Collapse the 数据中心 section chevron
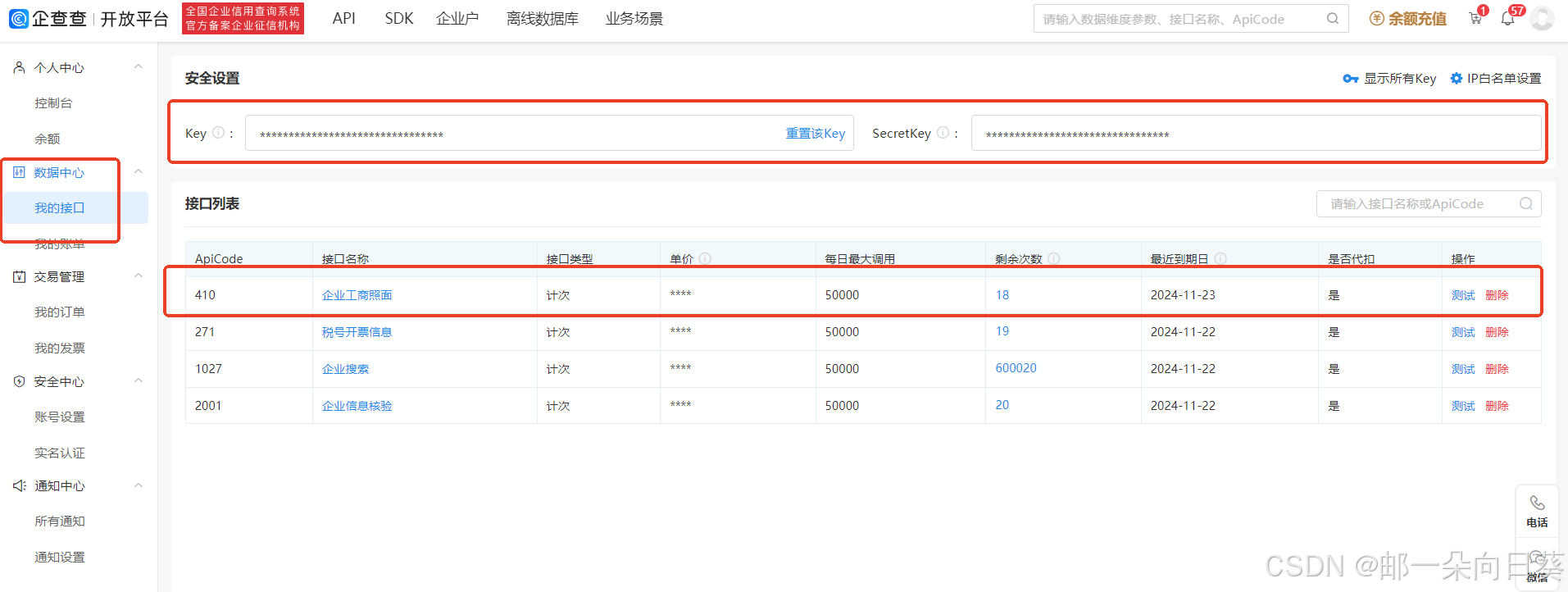This screenshot has width=1568, height=592. [139, 171]
